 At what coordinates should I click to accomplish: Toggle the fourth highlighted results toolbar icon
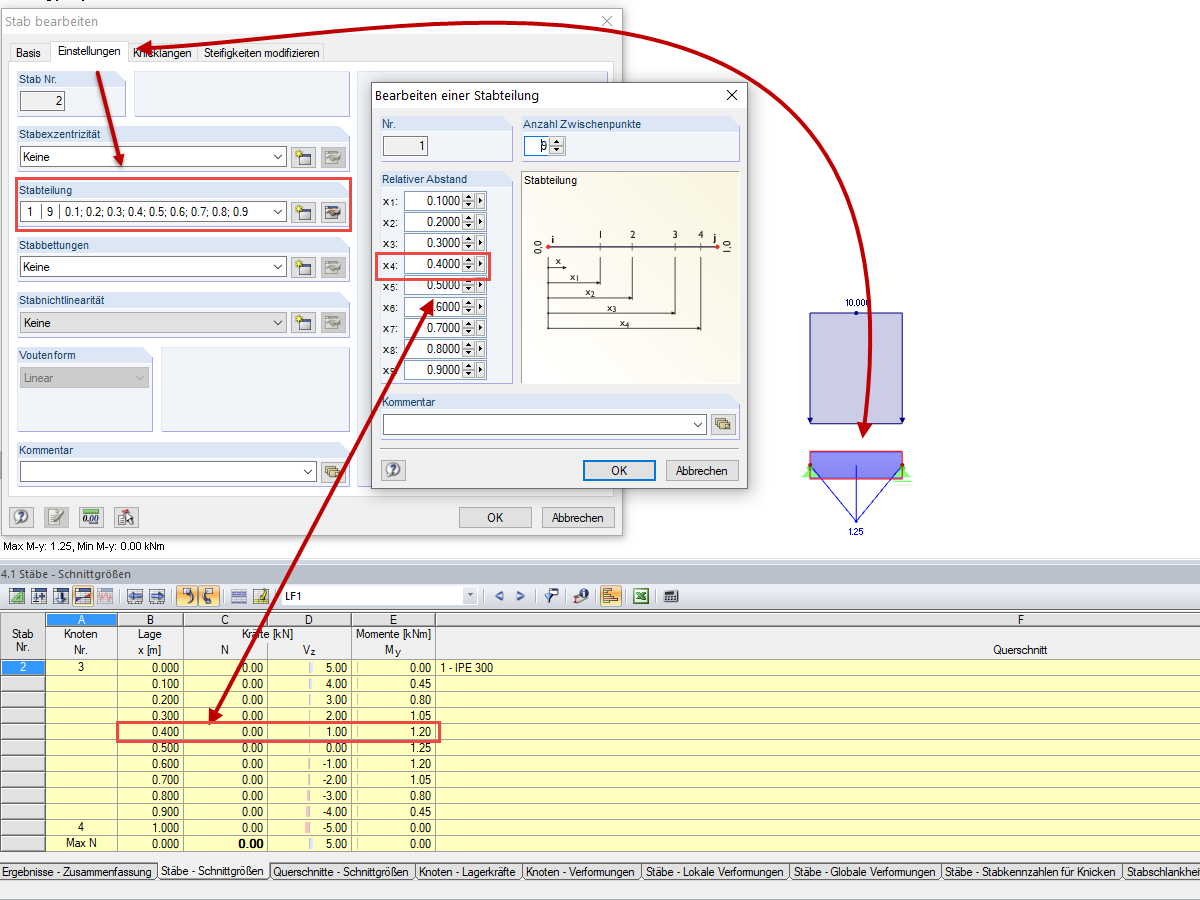(x=83, y=596)
